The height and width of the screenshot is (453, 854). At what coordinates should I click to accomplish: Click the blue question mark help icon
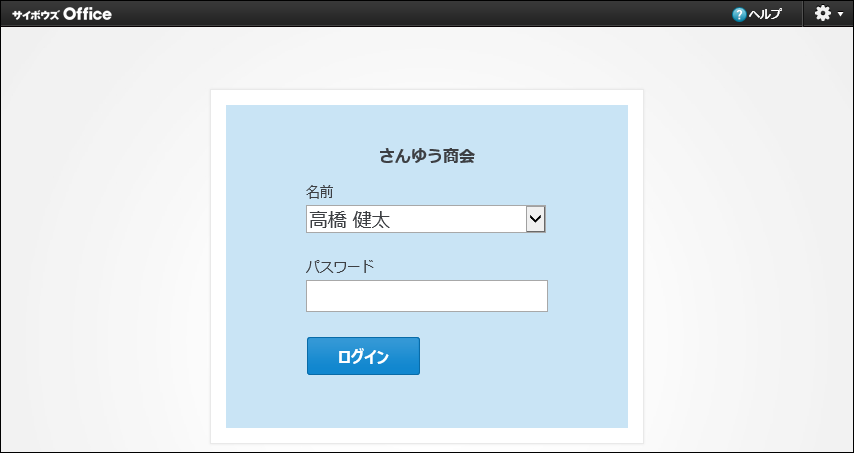[x=739, y=14]
